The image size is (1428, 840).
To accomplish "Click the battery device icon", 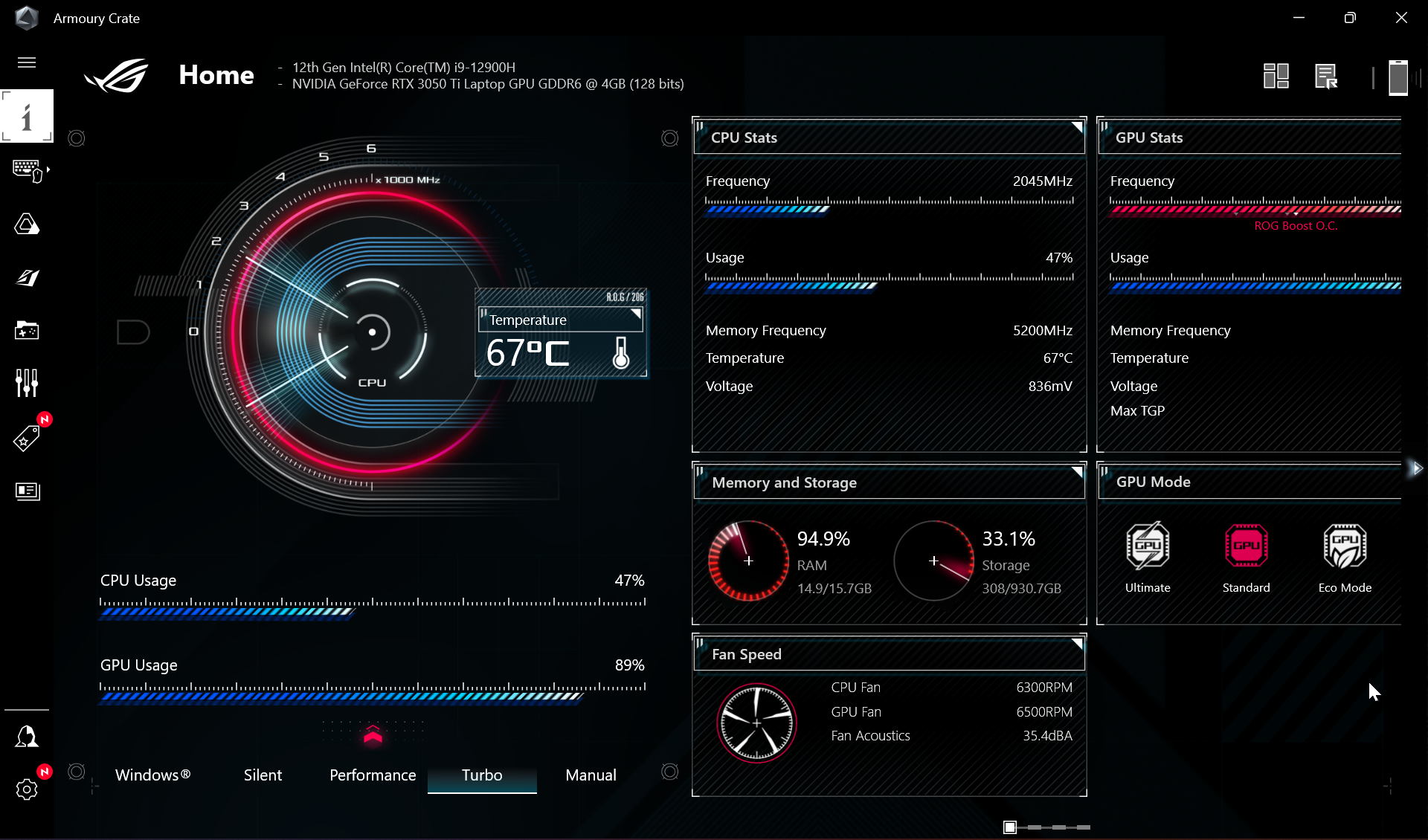I will [x=1398, y=77].
